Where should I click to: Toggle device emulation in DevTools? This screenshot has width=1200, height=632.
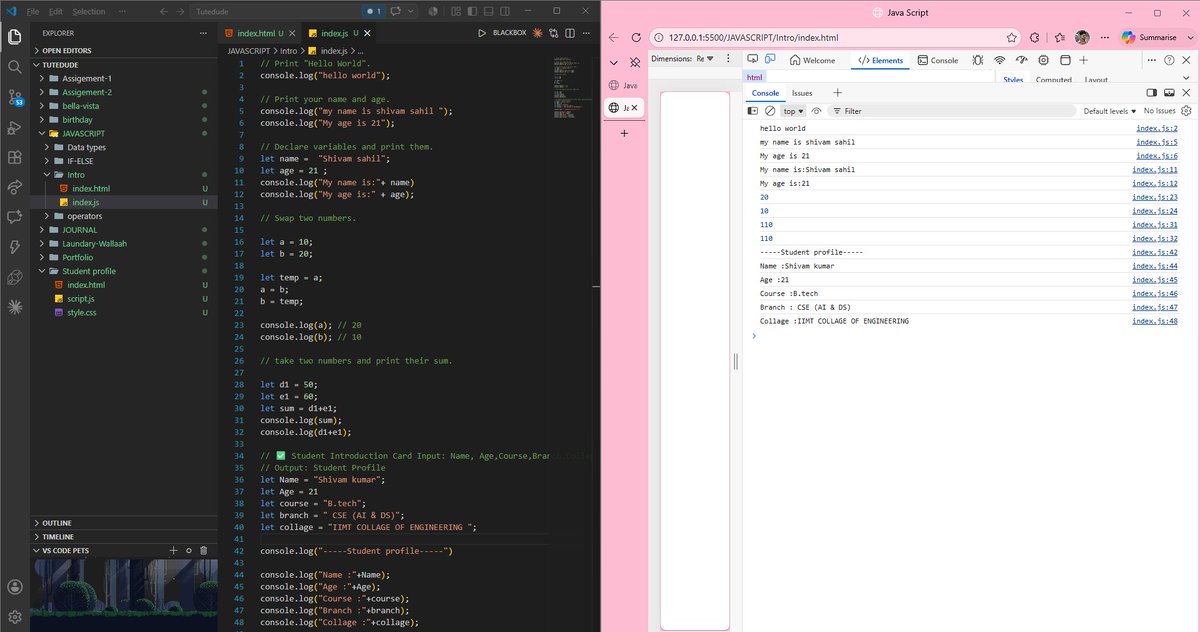click(x=770, y=60)
